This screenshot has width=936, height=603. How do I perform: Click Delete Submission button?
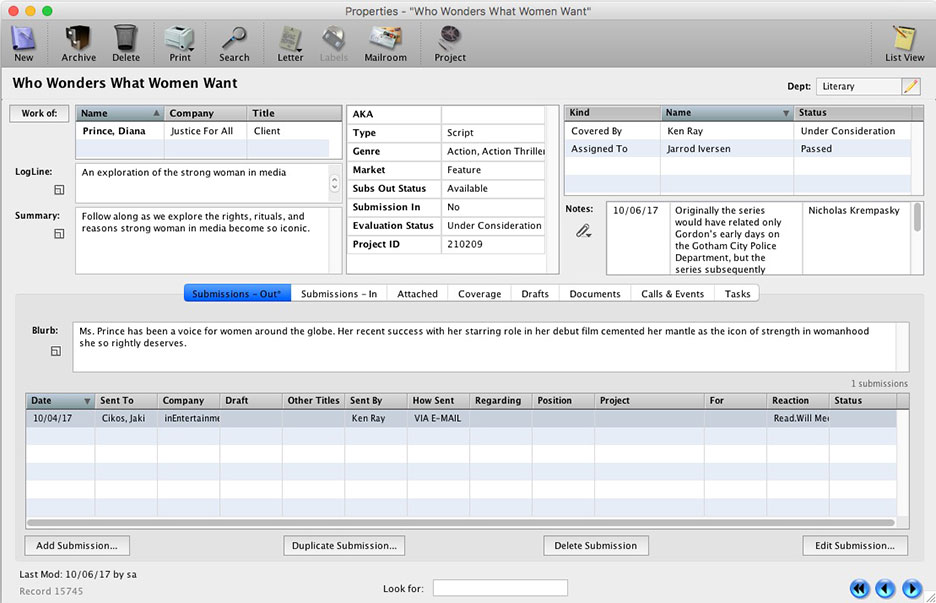coord(596,546)
